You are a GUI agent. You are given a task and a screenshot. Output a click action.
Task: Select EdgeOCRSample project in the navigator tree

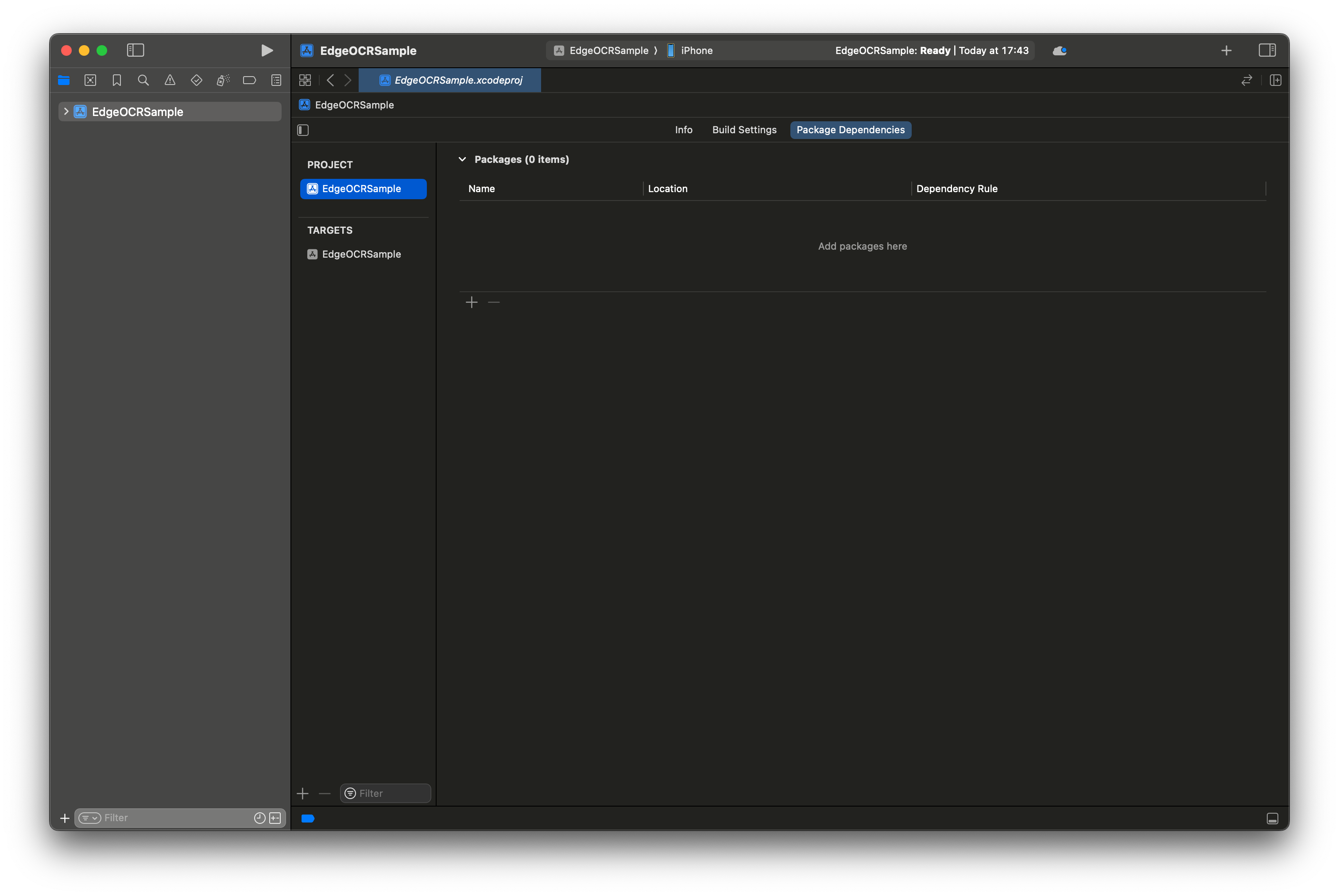[170, 112]
